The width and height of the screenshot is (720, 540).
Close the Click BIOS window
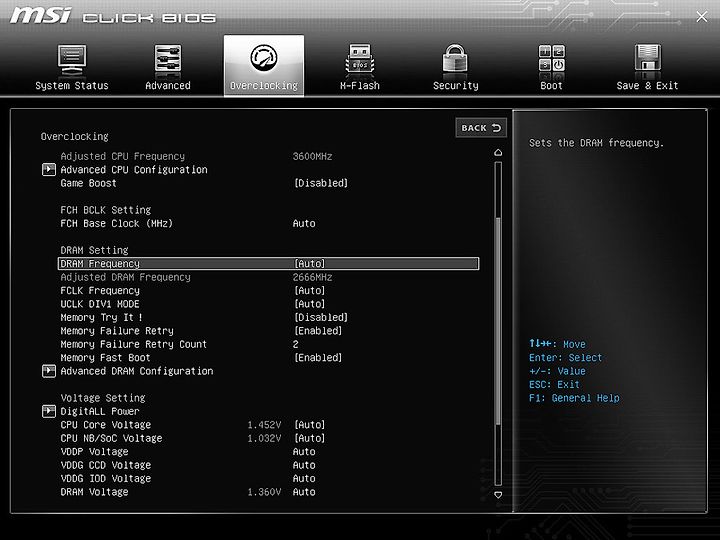click(702, 17)
